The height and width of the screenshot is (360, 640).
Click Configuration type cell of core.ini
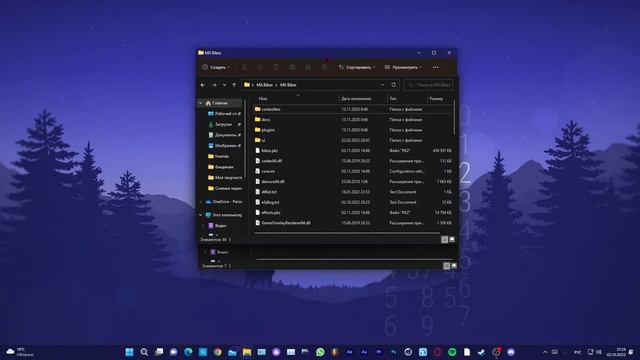[407, 171]
